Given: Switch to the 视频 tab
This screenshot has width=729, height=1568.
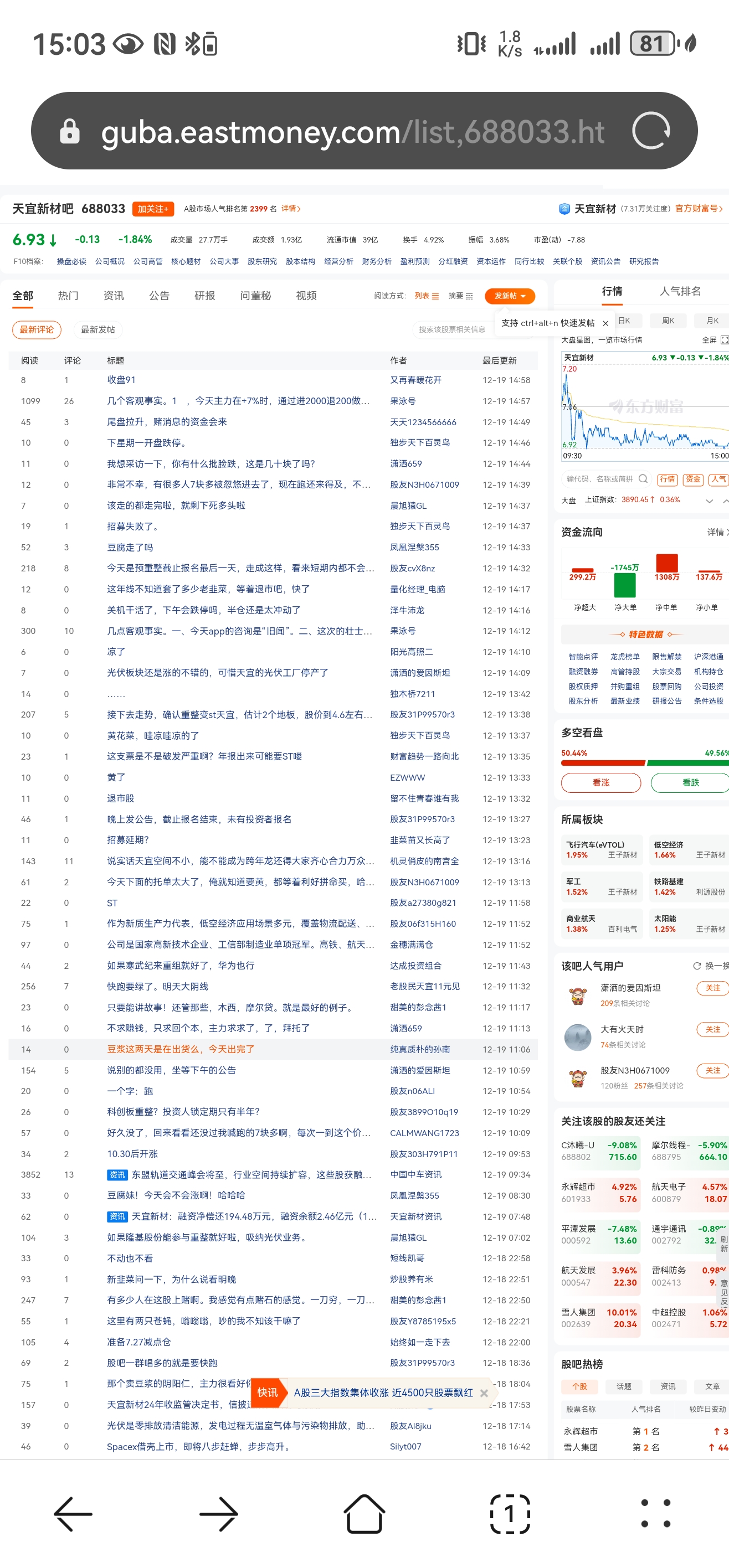Looking at the screenshot, I should pyautogui.click(x=306, y=296).
